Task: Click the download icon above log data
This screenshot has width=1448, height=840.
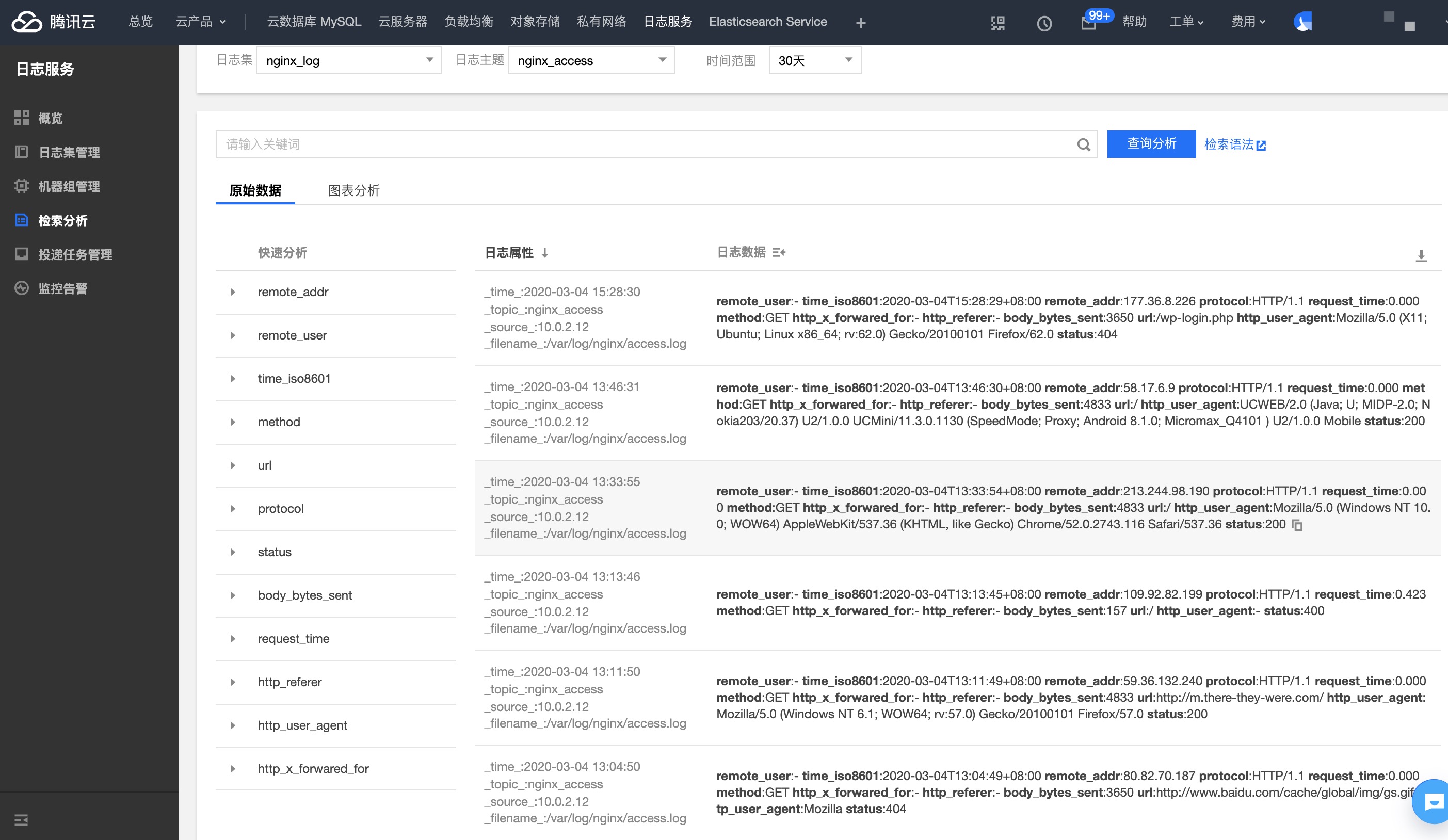Action: pyautogui.click(x=1421, y=256)
